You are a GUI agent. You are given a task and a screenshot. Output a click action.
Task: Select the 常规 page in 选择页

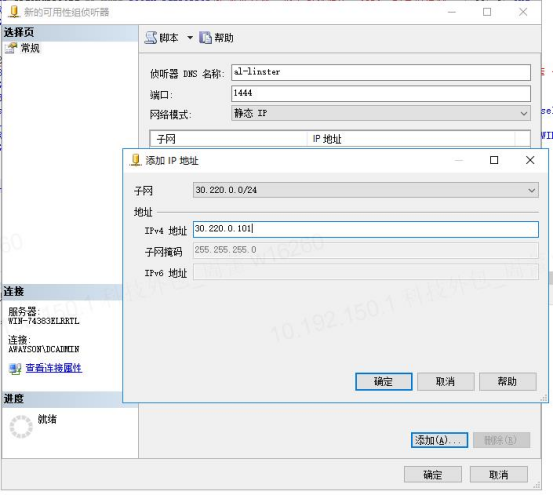pyautogui.click(x=30, y=48)
